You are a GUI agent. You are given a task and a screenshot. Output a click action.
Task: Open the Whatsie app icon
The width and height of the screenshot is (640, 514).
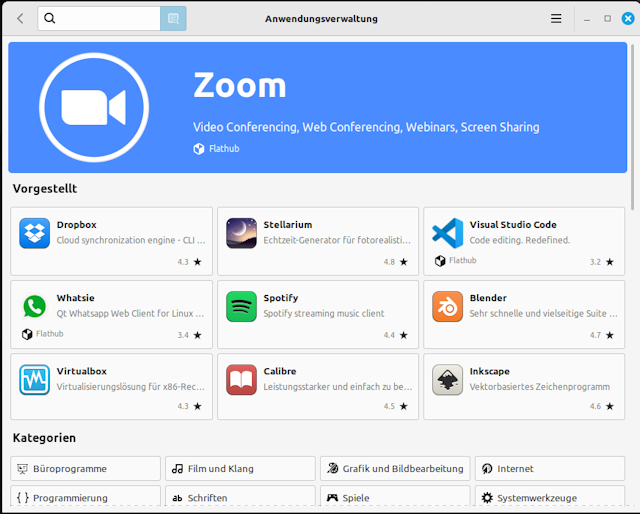click(35, 307)
